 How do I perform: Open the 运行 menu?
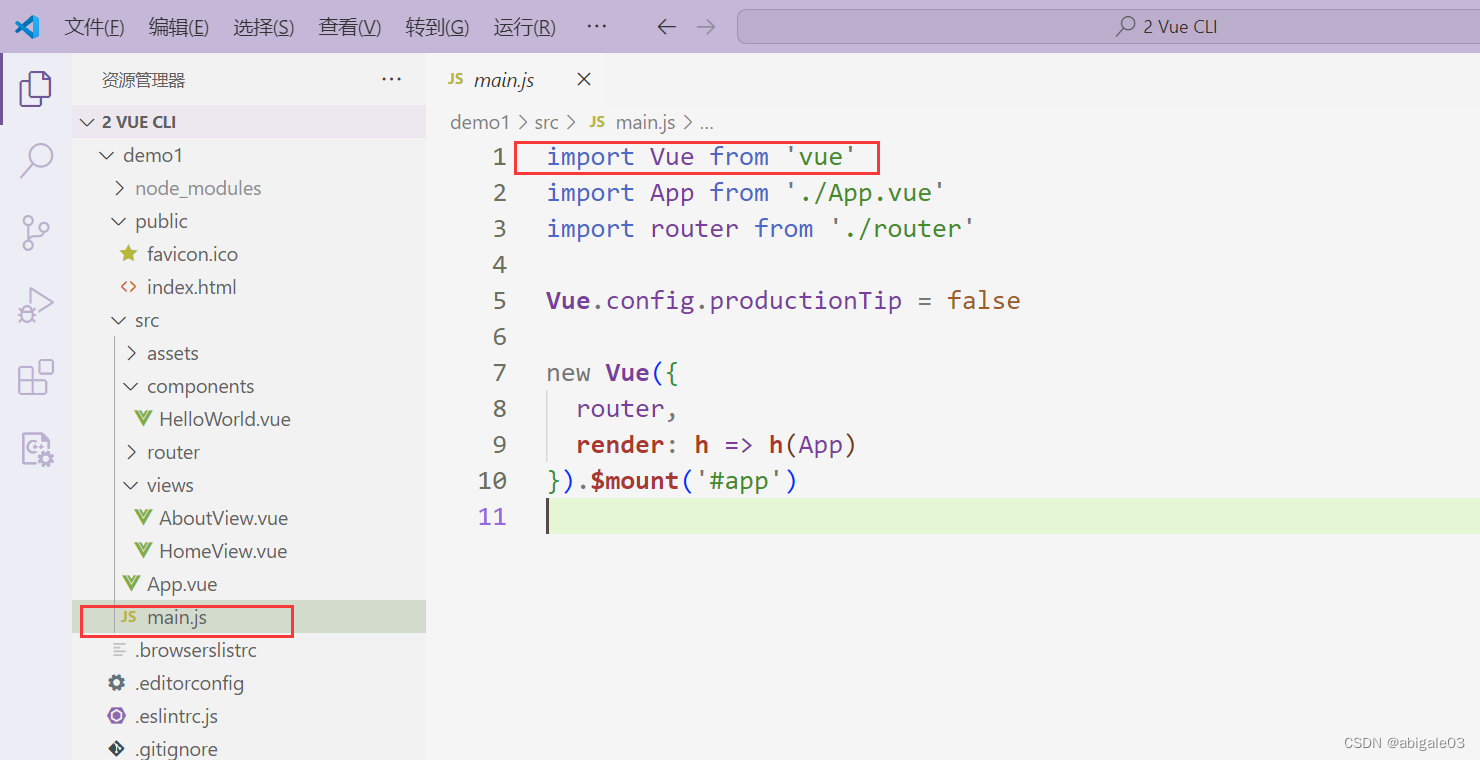[x=524, y=27]
